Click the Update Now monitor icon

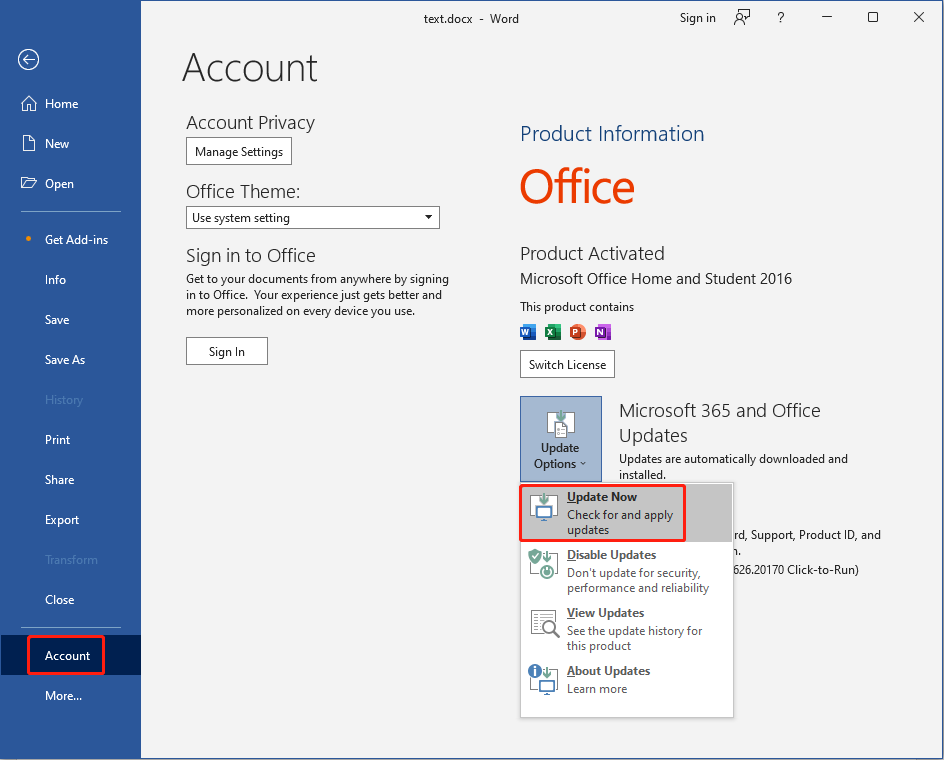pos(544,507)
